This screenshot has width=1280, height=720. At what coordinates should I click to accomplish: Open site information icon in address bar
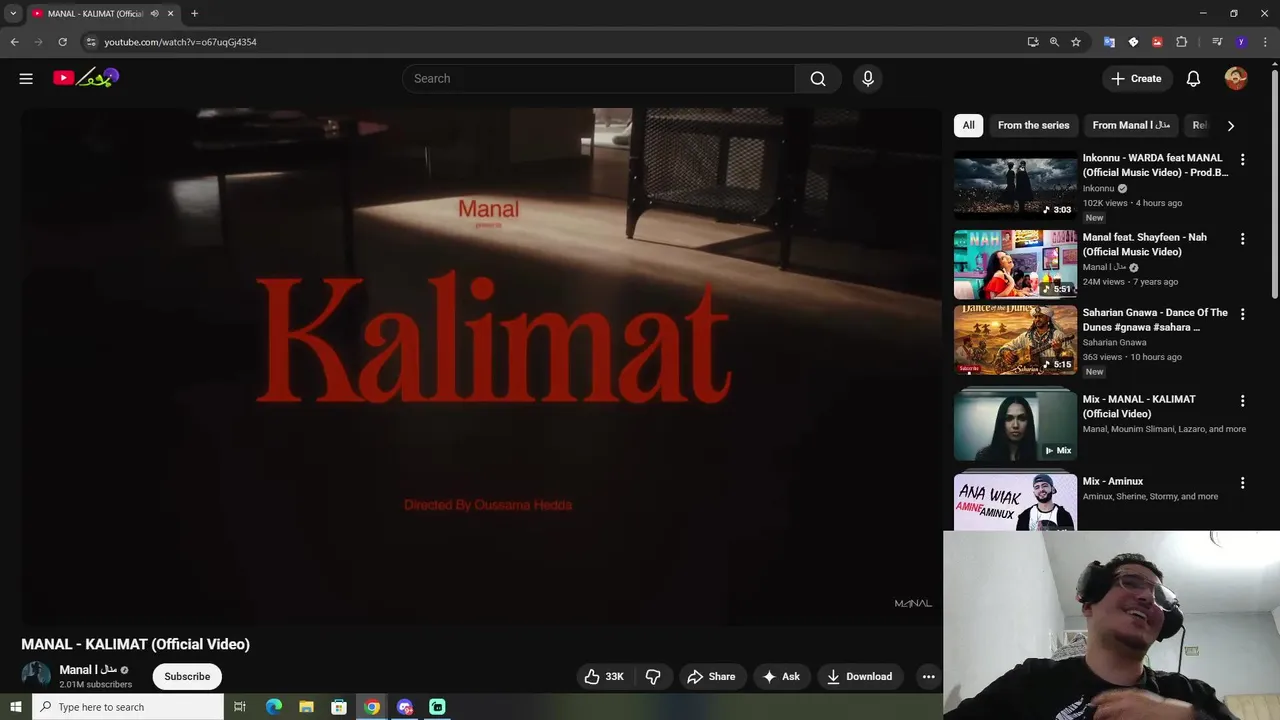tap(90, 42)
